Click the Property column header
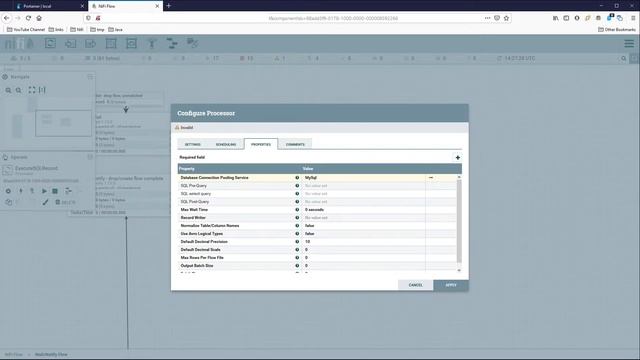The height and width of the screenshot is (360, 640). pos(240,169)
